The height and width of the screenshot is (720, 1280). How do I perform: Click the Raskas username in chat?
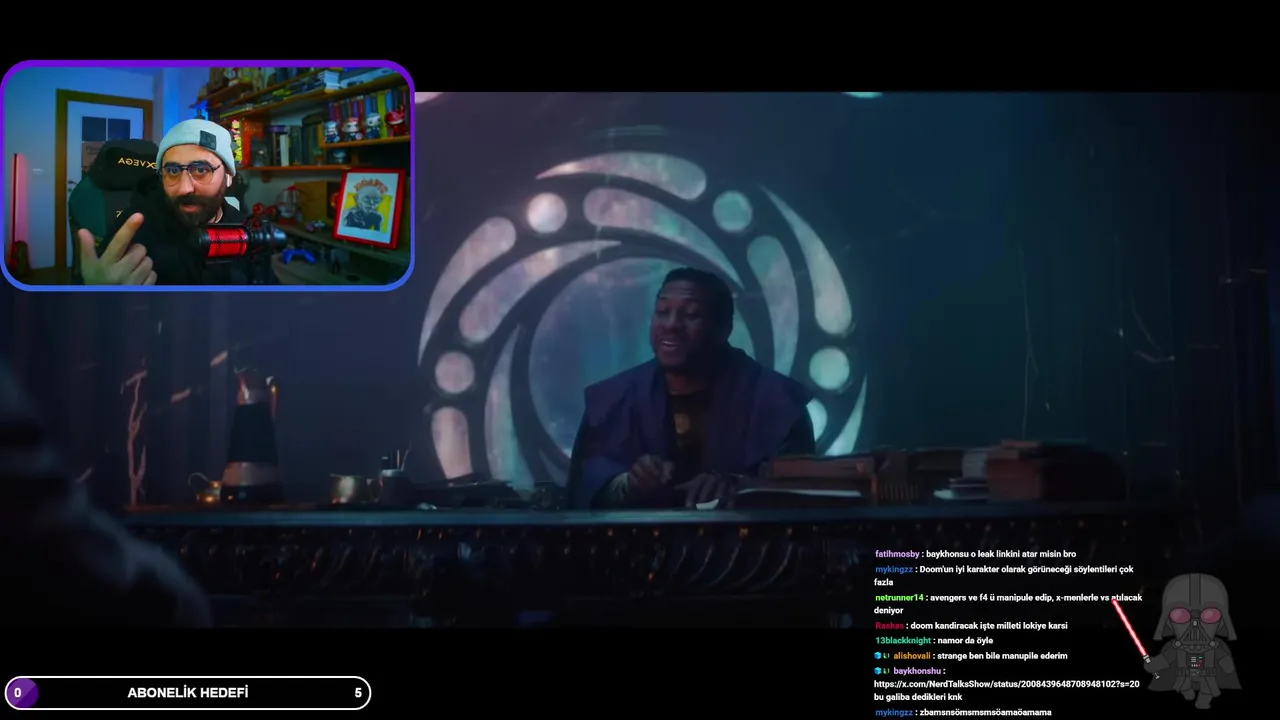pos(889,626)
